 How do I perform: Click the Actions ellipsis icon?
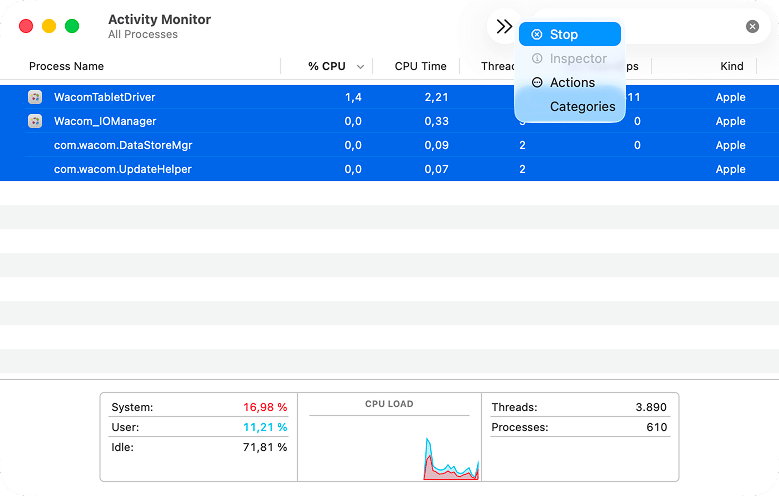[537, 83]
